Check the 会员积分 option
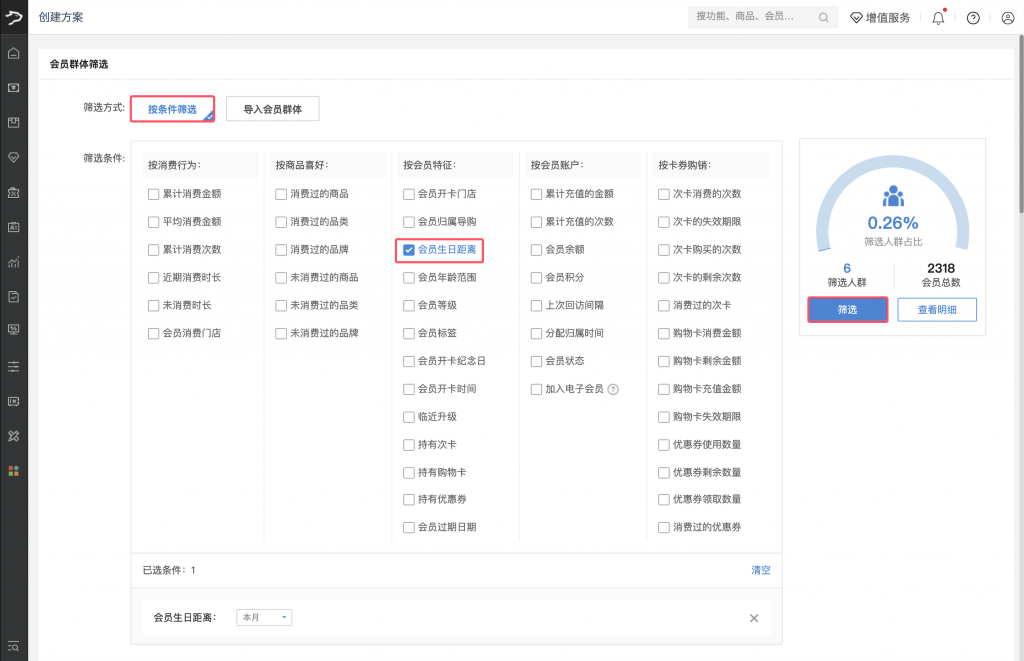The width and height of the screenshot is (1024, 661). tap(537, 277)
